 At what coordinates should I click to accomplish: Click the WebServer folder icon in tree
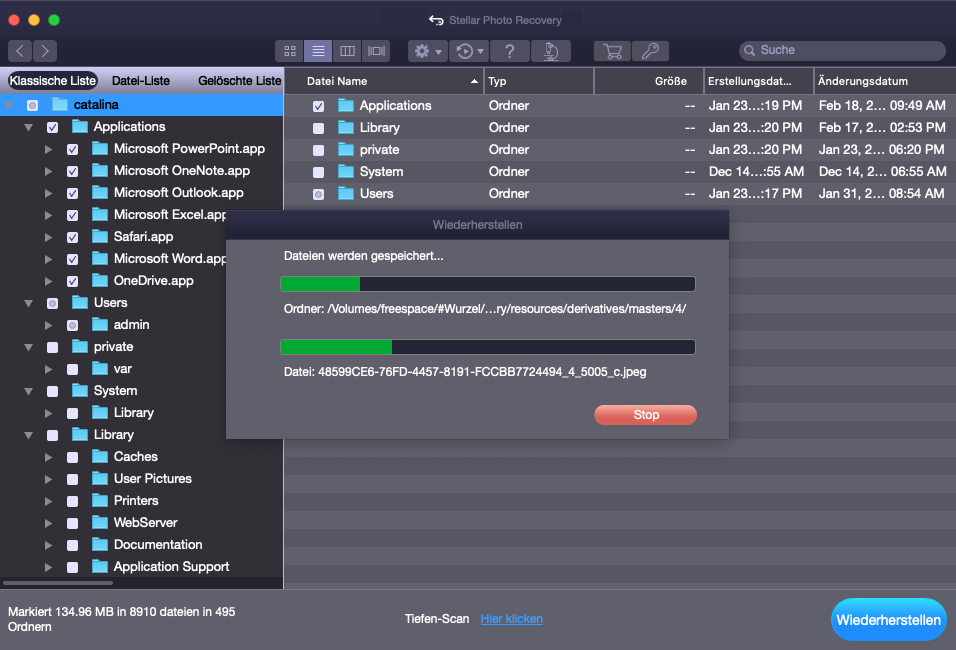[100, 522]
